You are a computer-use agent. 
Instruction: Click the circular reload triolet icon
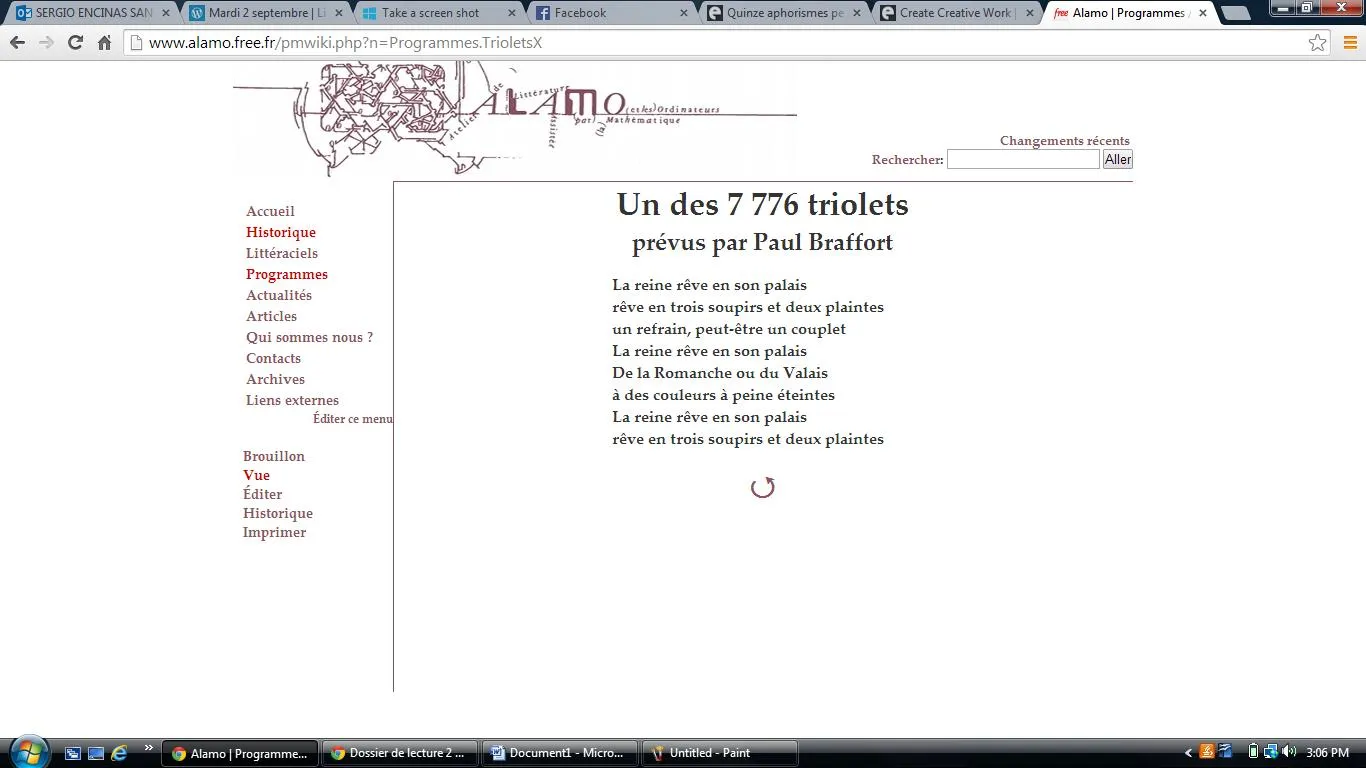click(x=763, y=487)
